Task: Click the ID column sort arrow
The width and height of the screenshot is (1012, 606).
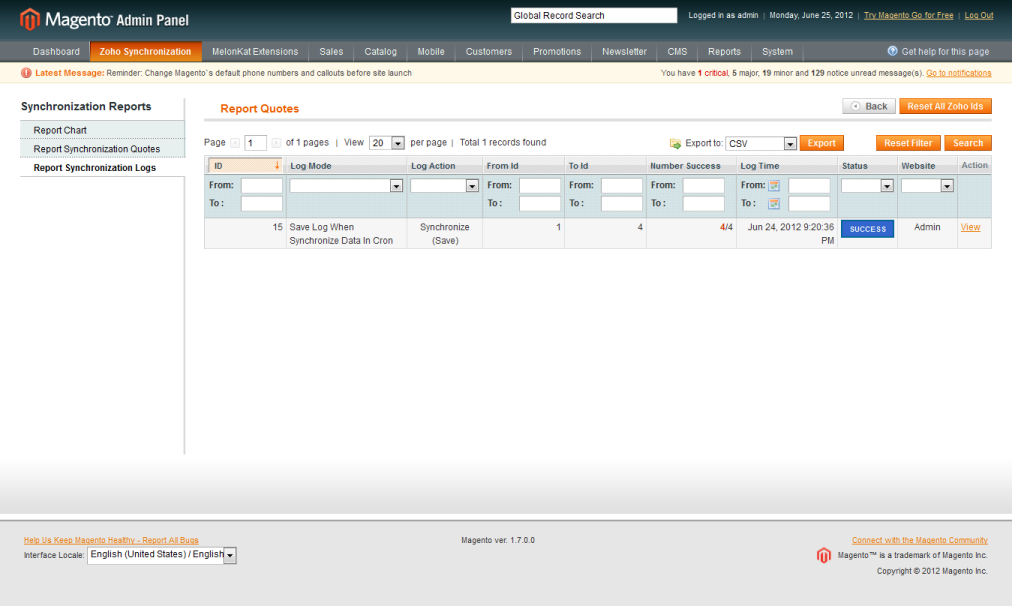Action: [x=277, y=166]
